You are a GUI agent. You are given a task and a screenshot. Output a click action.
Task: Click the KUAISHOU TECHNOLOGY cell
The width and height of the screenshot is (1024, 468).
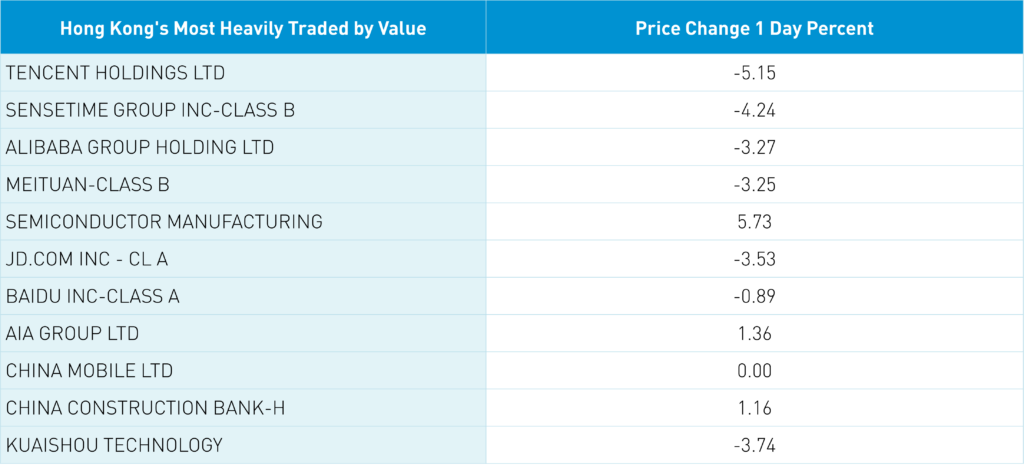(114, 445)
